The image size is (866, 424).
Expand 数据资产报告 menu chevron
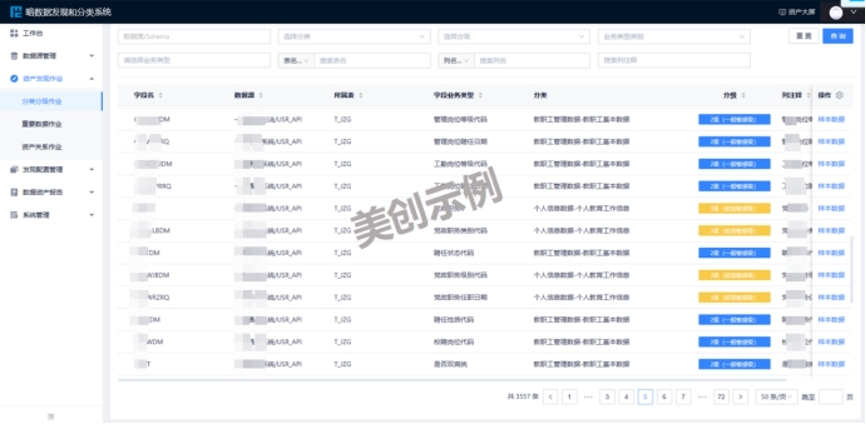(x=92, y=192)
